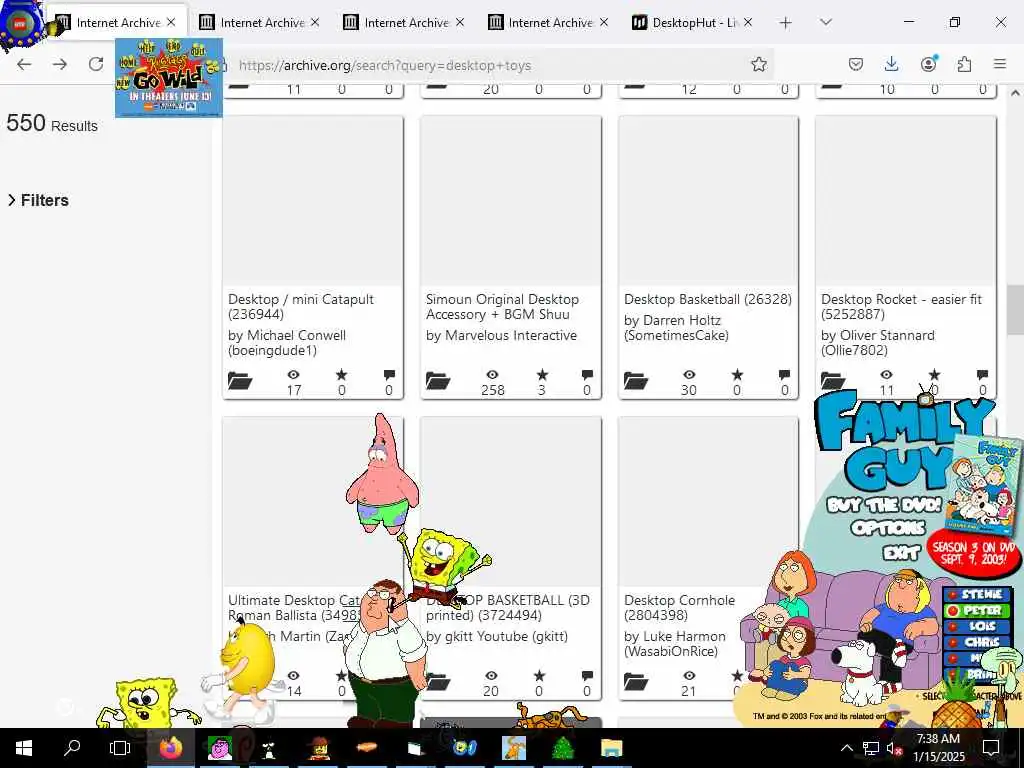Viewport: 1024px width, 768px height.
Task: Open Desktop / mini Catapult (236944) item
Action: 300,306
